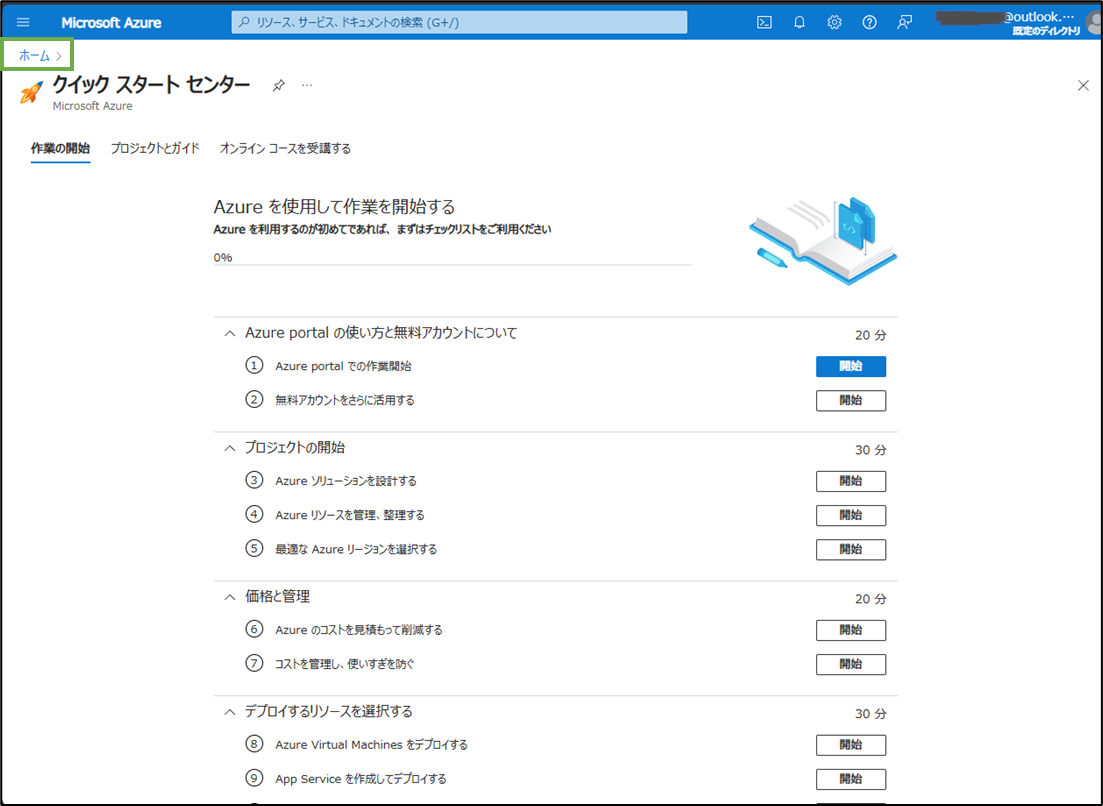The height and width of the screenshot is (806, 1103).
Task: Start 最適な Azure リージョンを選択する
Action: point(850,549)
